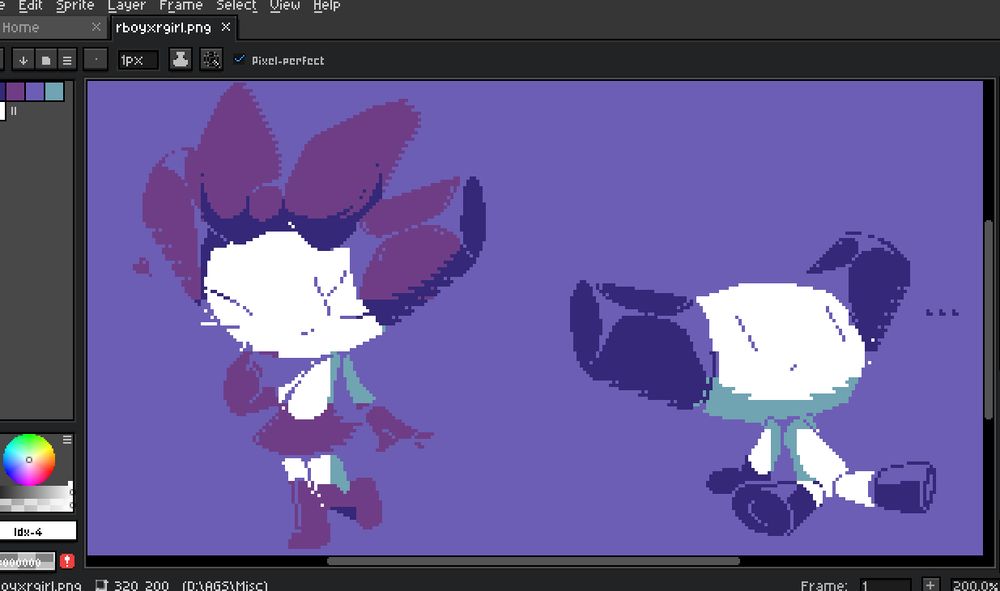Image resolution: width=1000 pixels, height=591 pixels.
Task: Click the small dot brush preview toggle
Action: (95, 59)
